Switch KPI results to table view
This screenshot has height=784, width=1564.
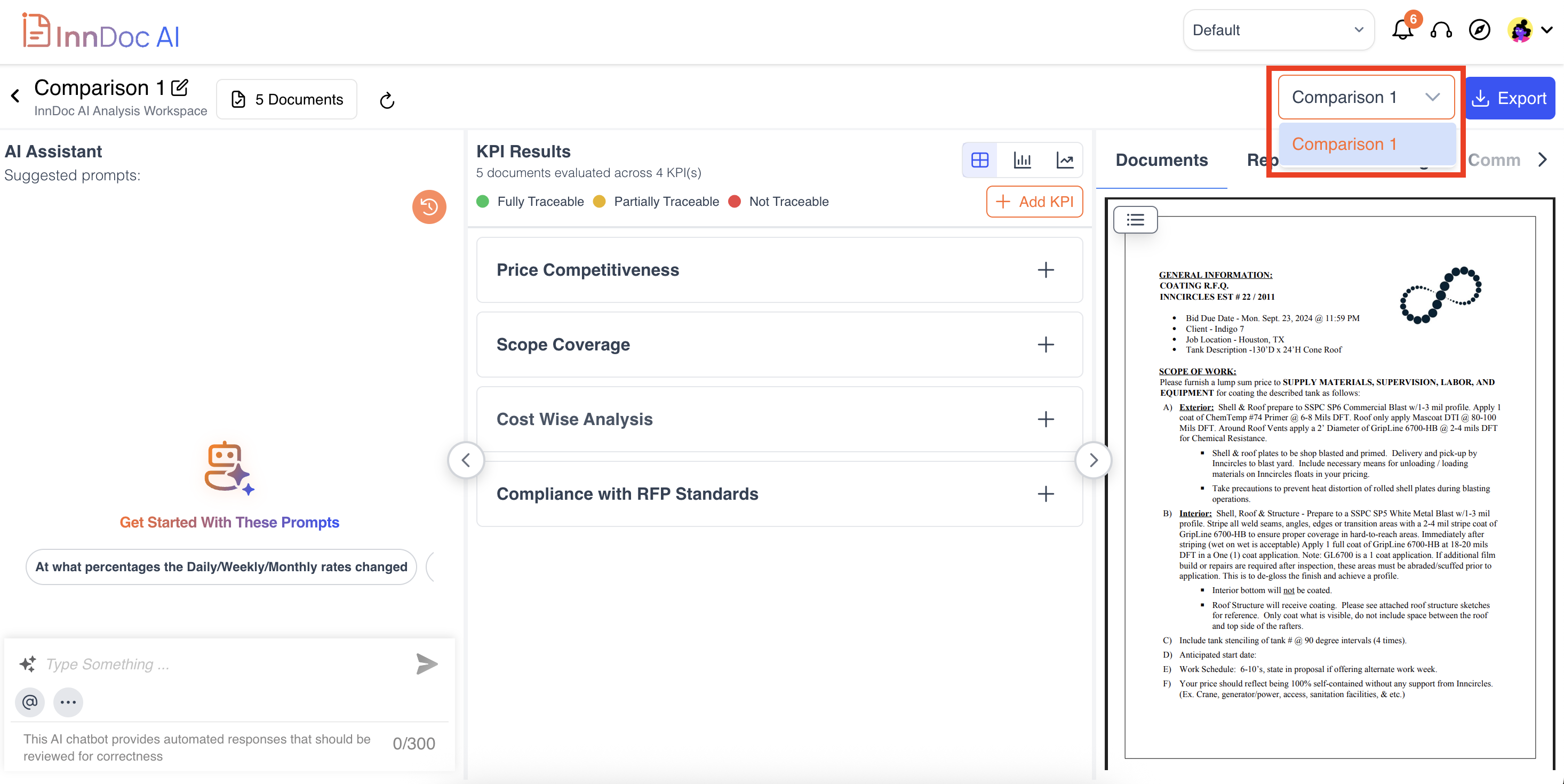click(x=979, y=160)
